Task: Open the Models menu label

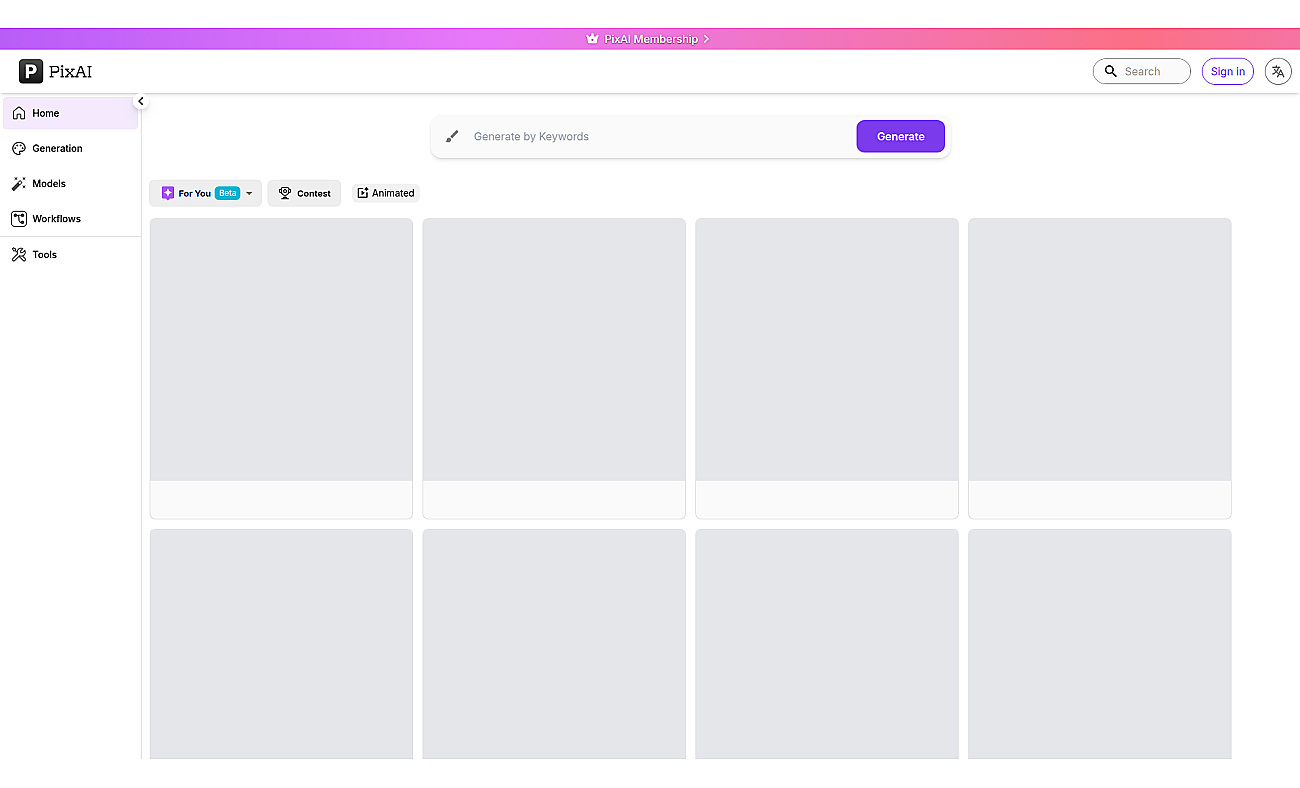Action: 49,183
